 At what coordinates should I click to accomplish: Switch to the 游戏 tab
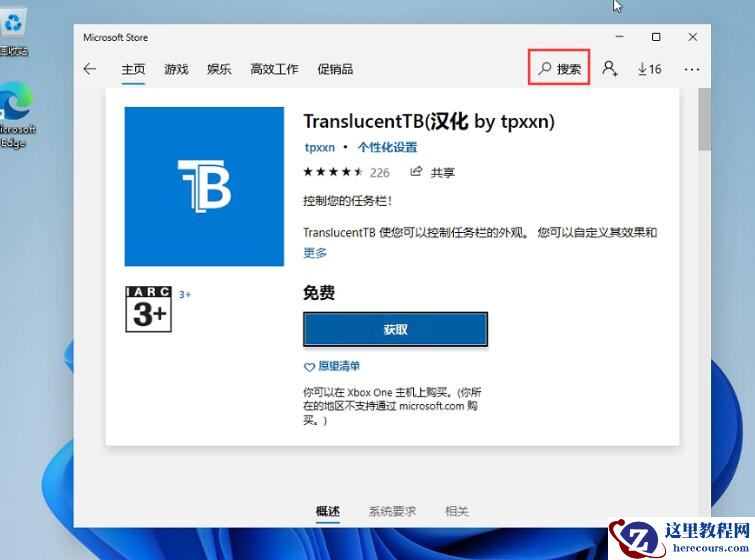coord(176,69)
